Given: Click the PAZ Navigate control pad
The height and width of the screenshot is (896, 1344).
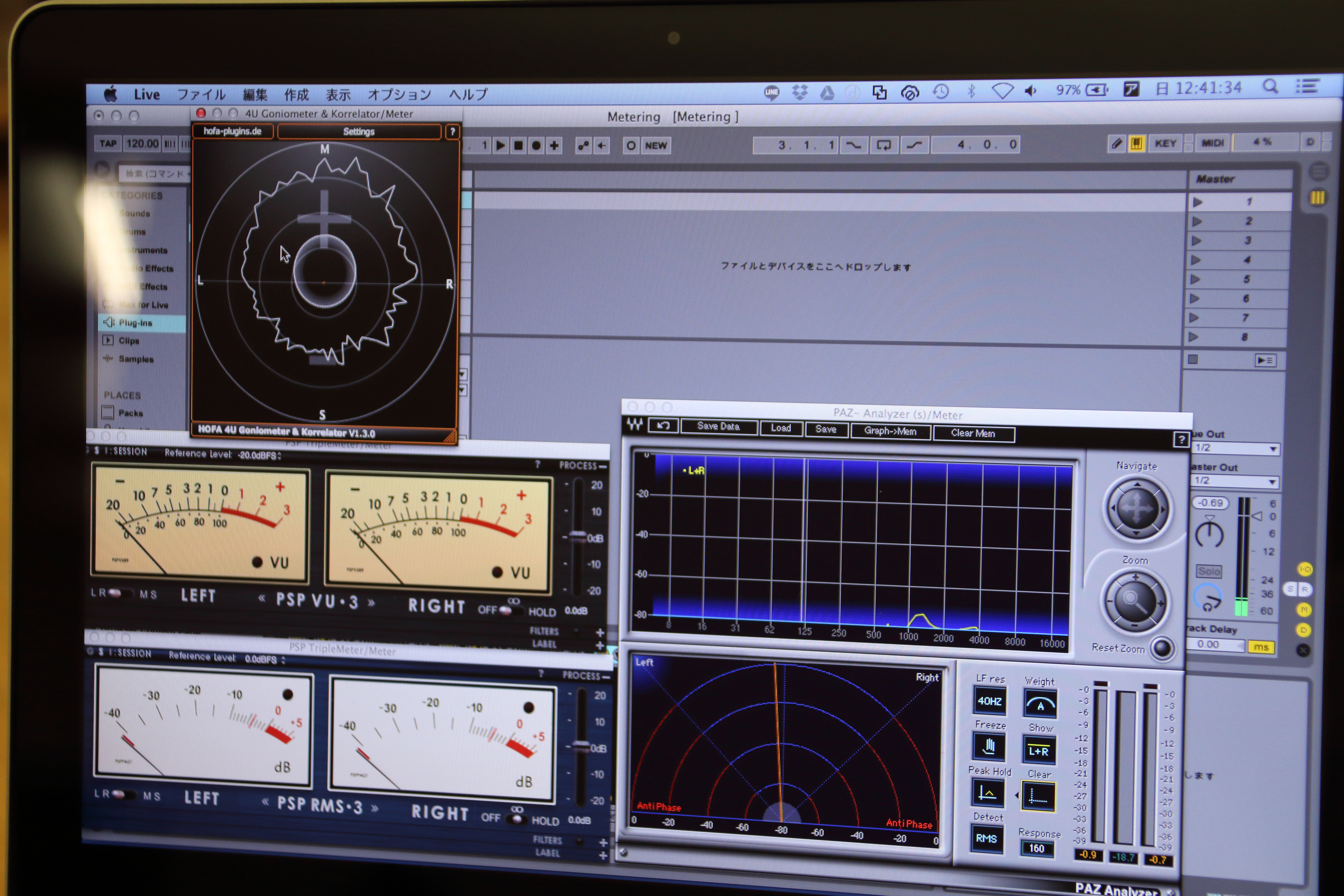Looking at the screenshot, I should 1137,509.
